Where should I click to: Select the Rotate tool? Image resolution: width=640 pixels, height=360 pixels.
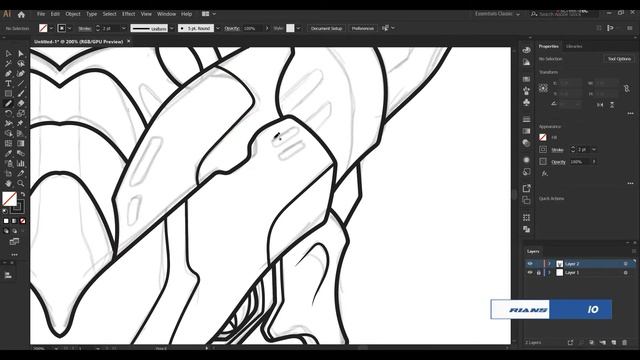[x=8, y=113]
